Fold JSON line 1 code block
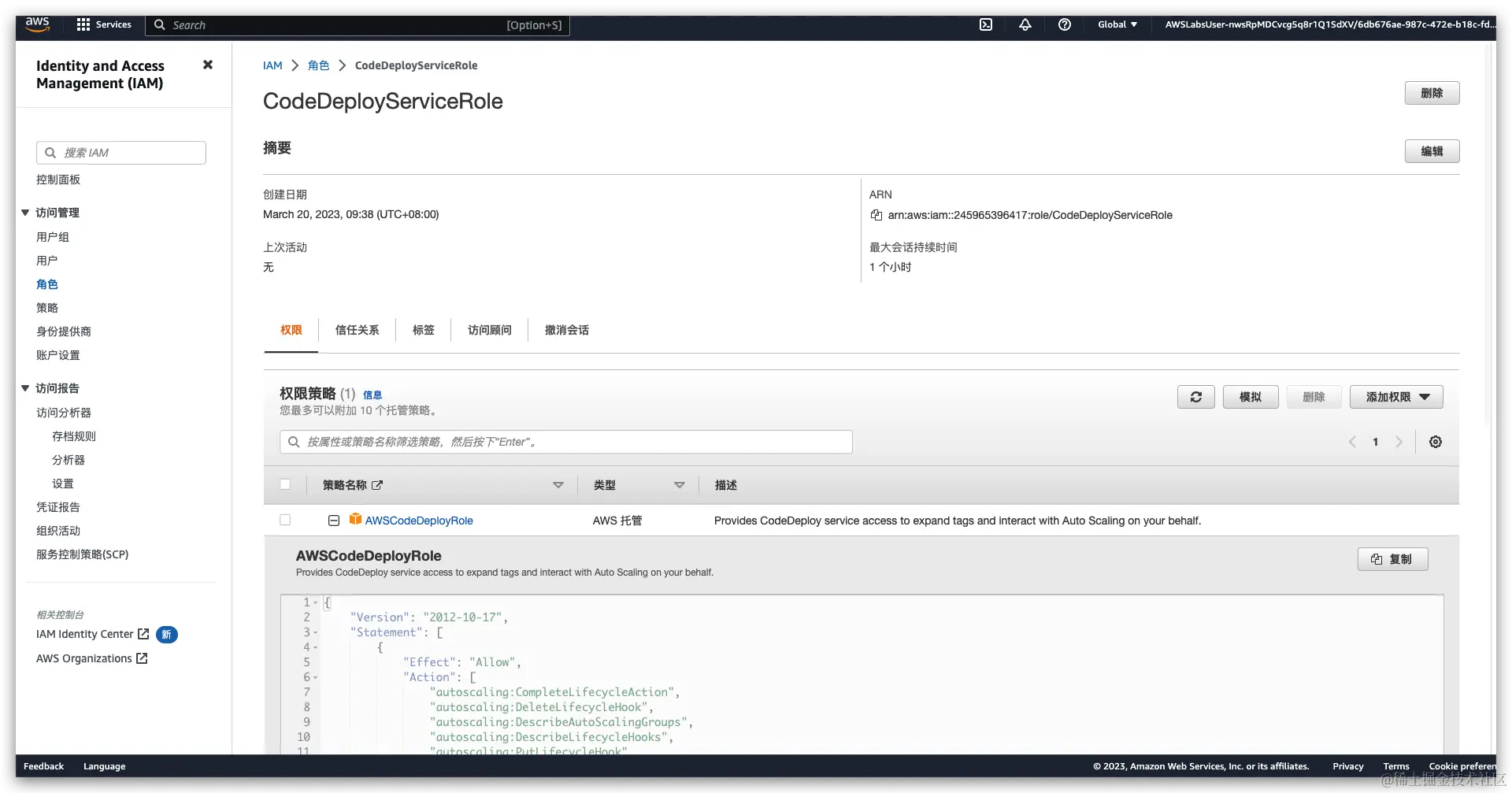Viewport: 1512px width, 793px height. pyautogui.click(x=316, y=602)
